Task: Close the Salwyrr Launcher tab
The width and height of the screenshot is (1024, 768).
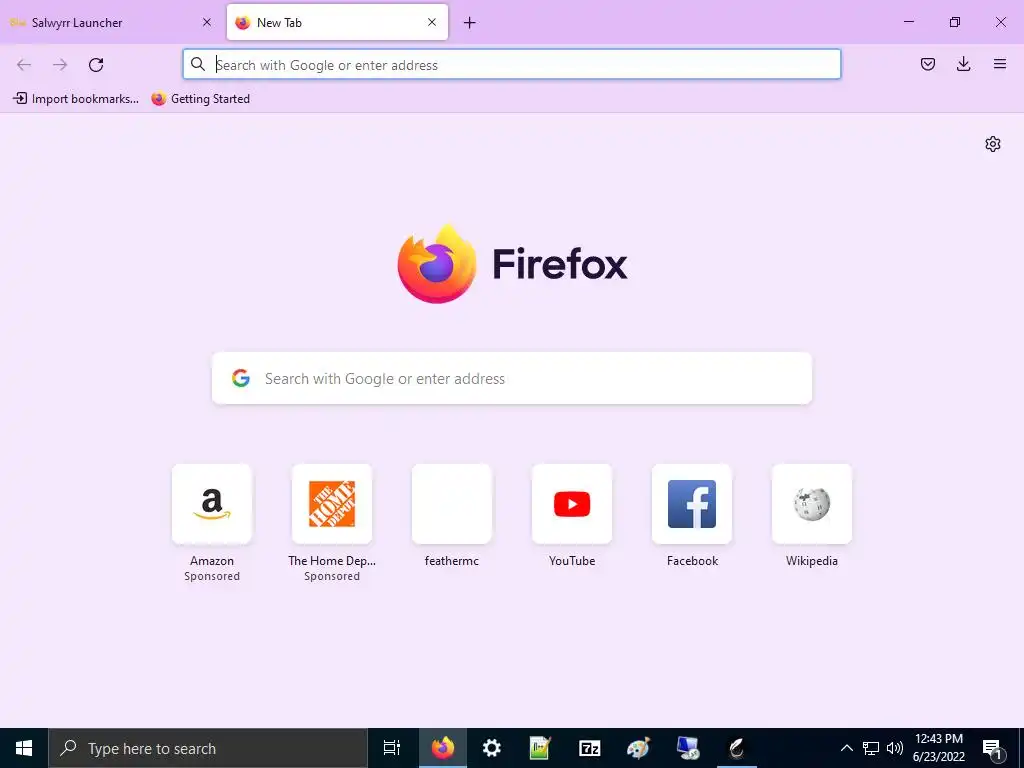Action: [207, 22]
